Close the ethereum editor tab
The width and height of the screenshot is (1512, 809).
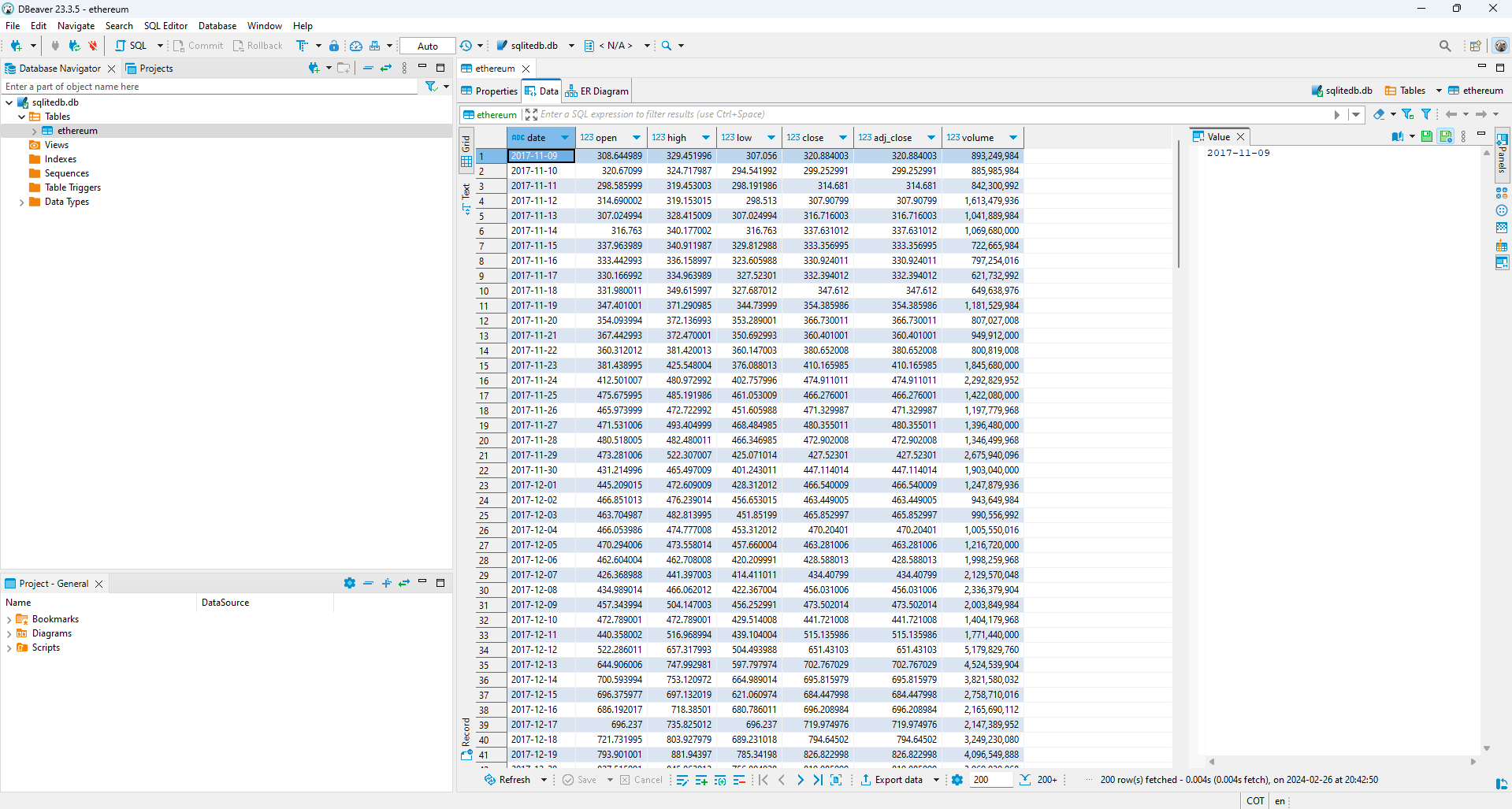[x=526, y=69]
